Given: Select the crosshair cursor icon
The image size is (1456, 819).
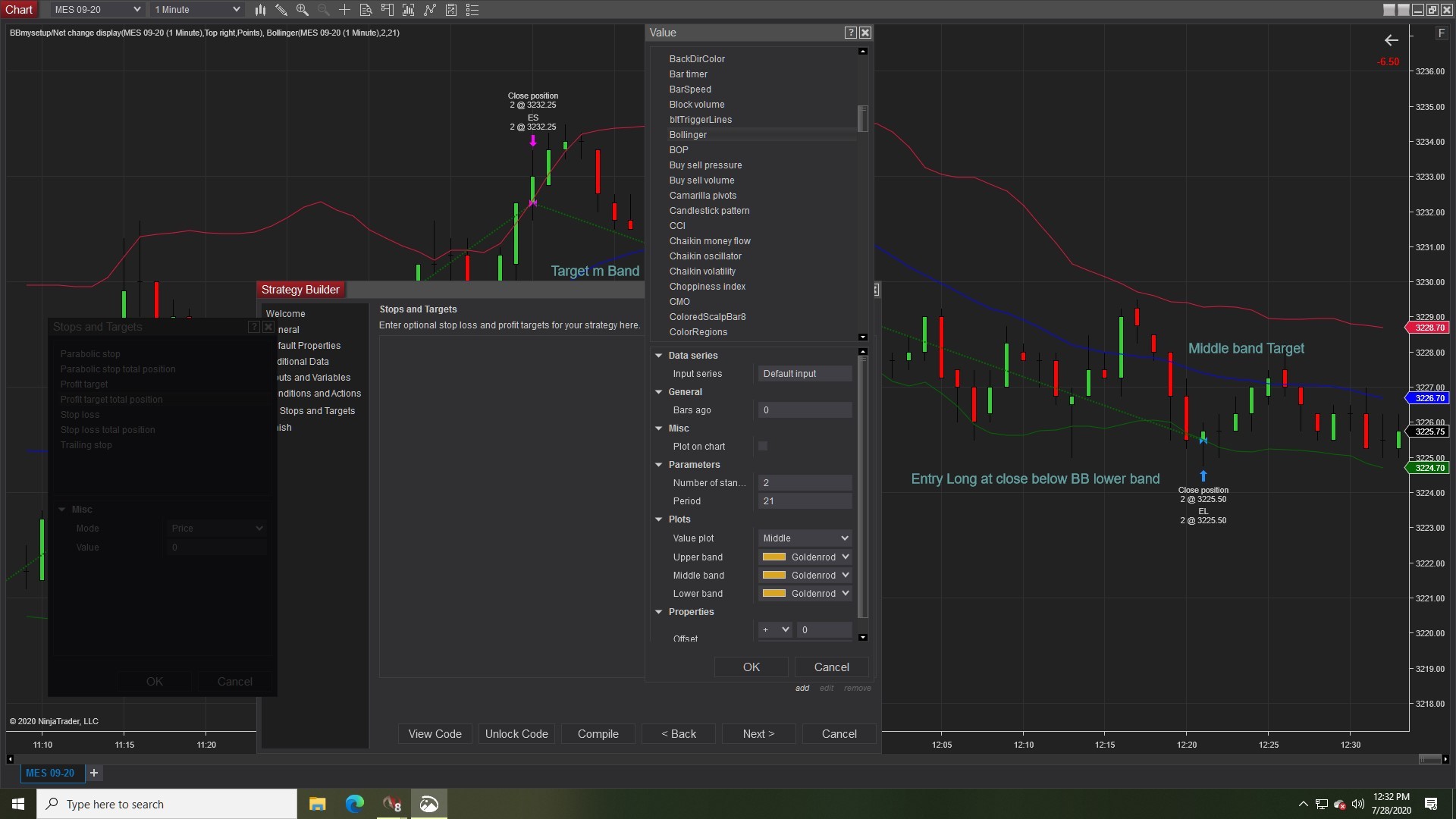Looking at the screenshot, I should coord(344,10).
